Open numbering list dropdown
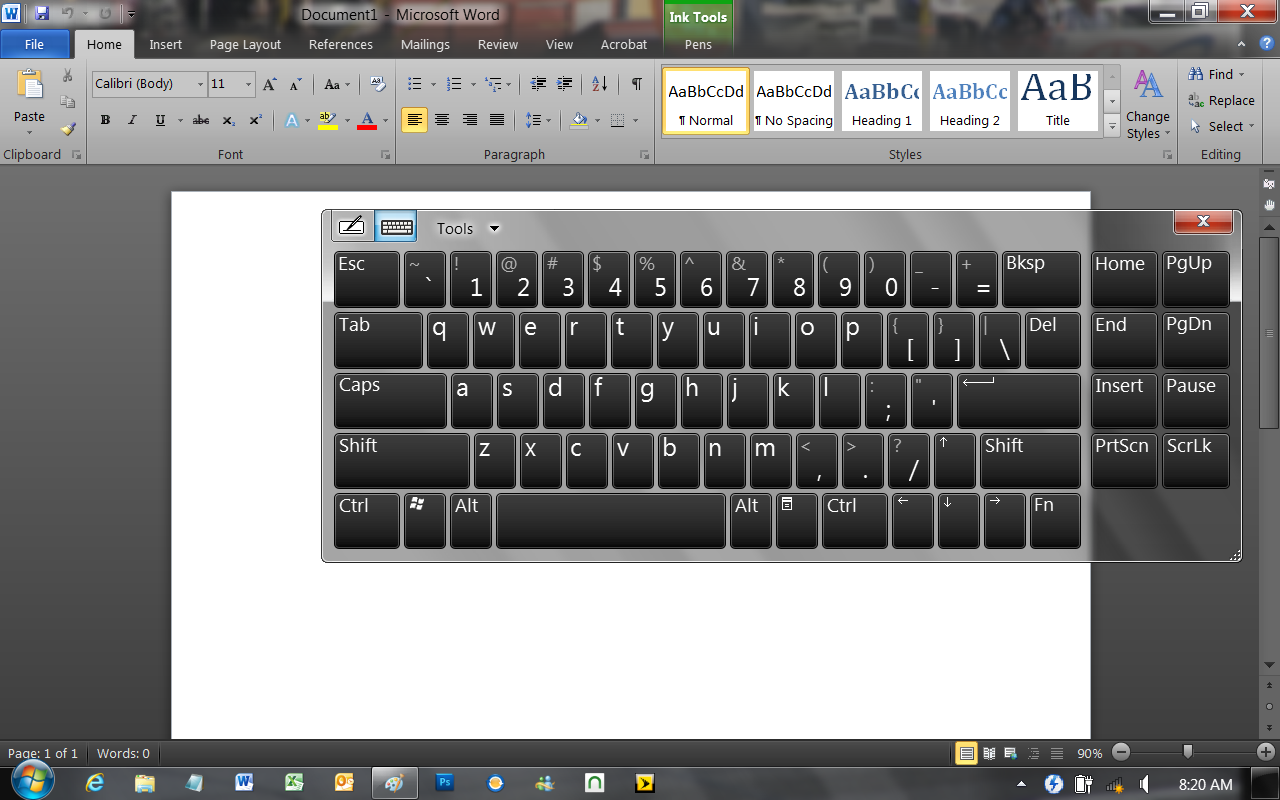This screenshot has width=1280, height=800. pyautogui.click(x=473, y=84)
